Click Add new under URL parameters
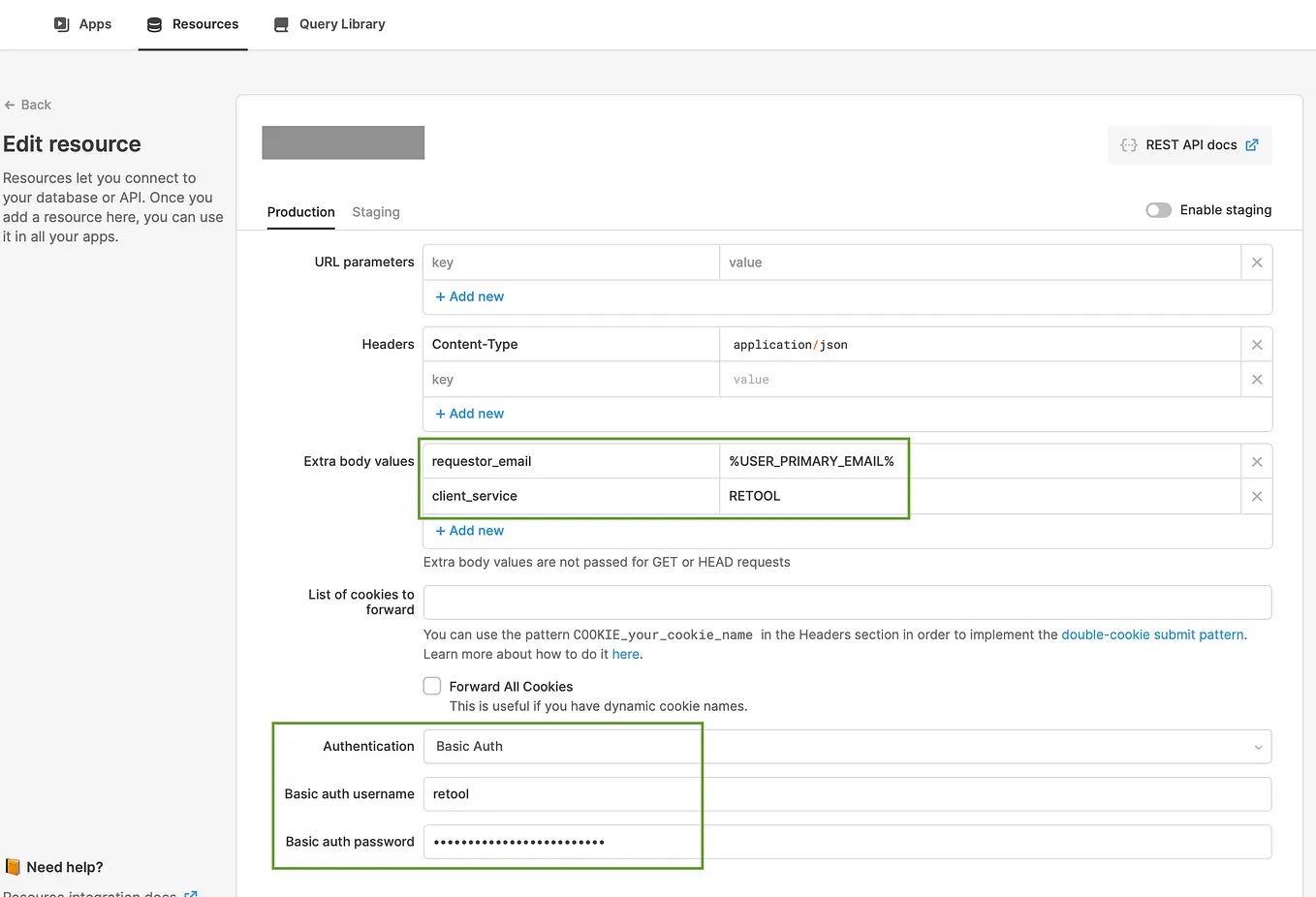Viewport: 1316px width, 897px height. (469, 295)
